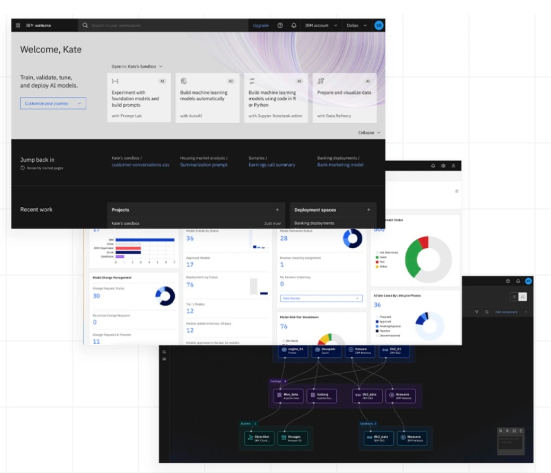Click the user avatar in watsonx header
This screenshot has width=551, height=473.
379,25
